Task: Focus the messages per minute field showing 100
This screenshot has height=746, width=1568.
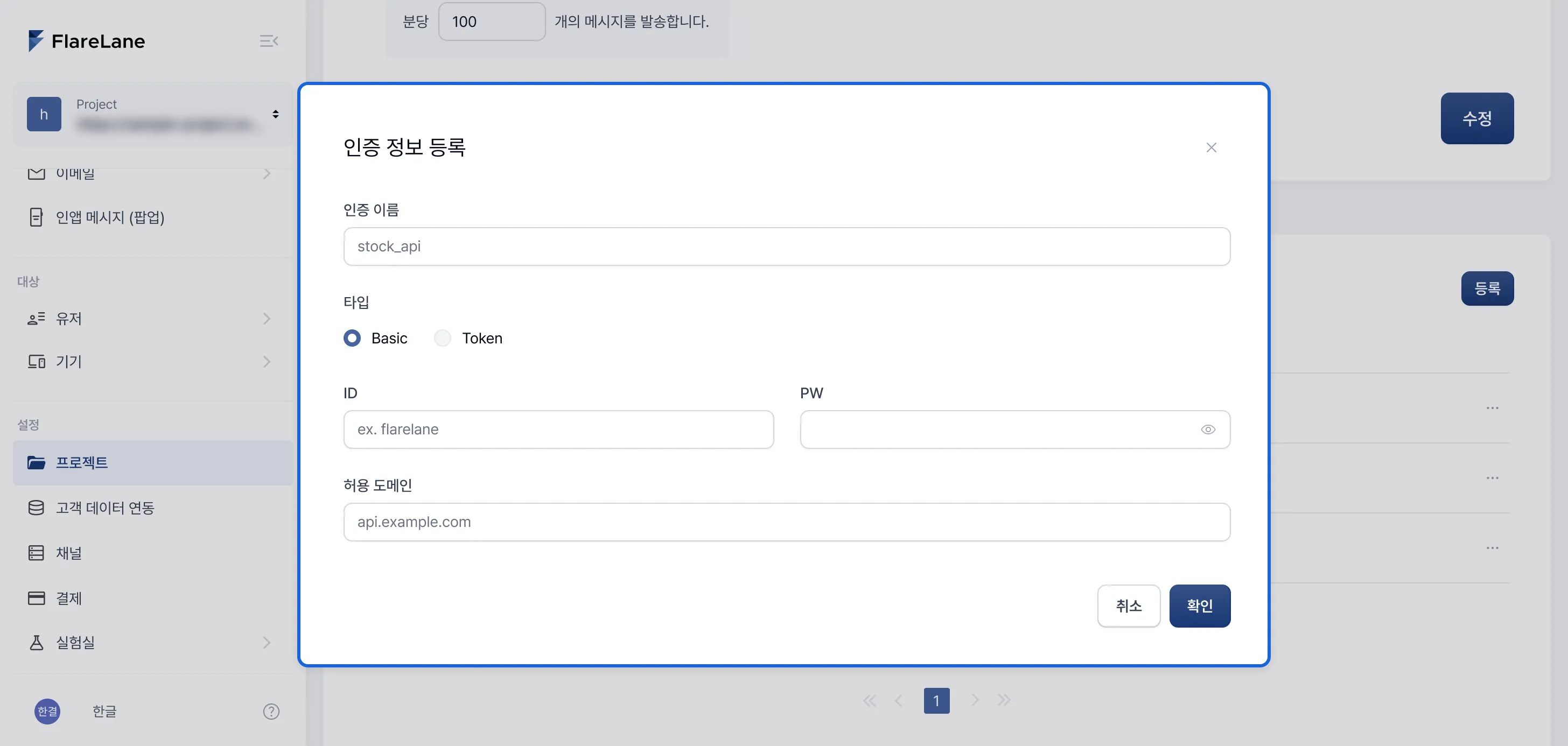Action: coord(492,22)
